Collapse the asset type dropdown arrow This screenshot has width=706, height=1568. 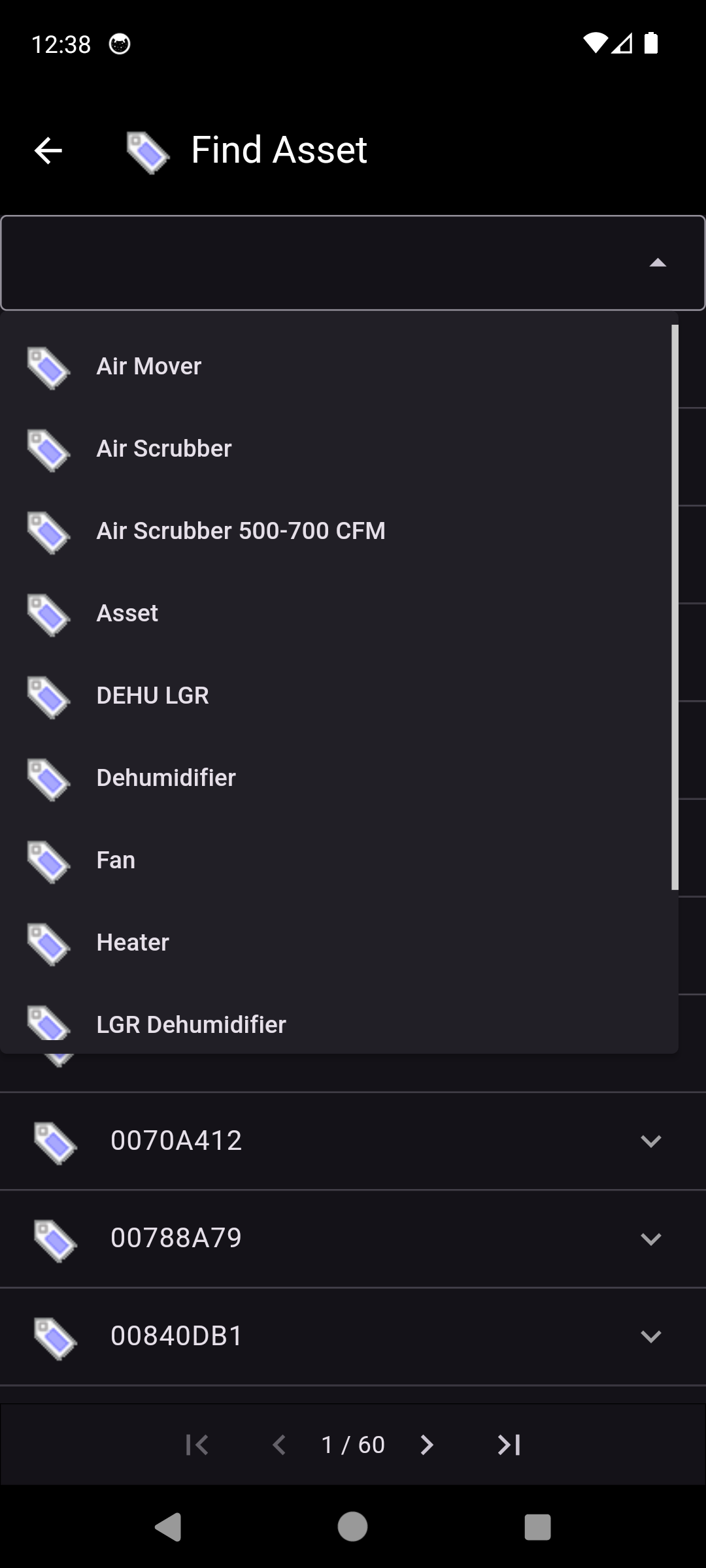point(657,263)
